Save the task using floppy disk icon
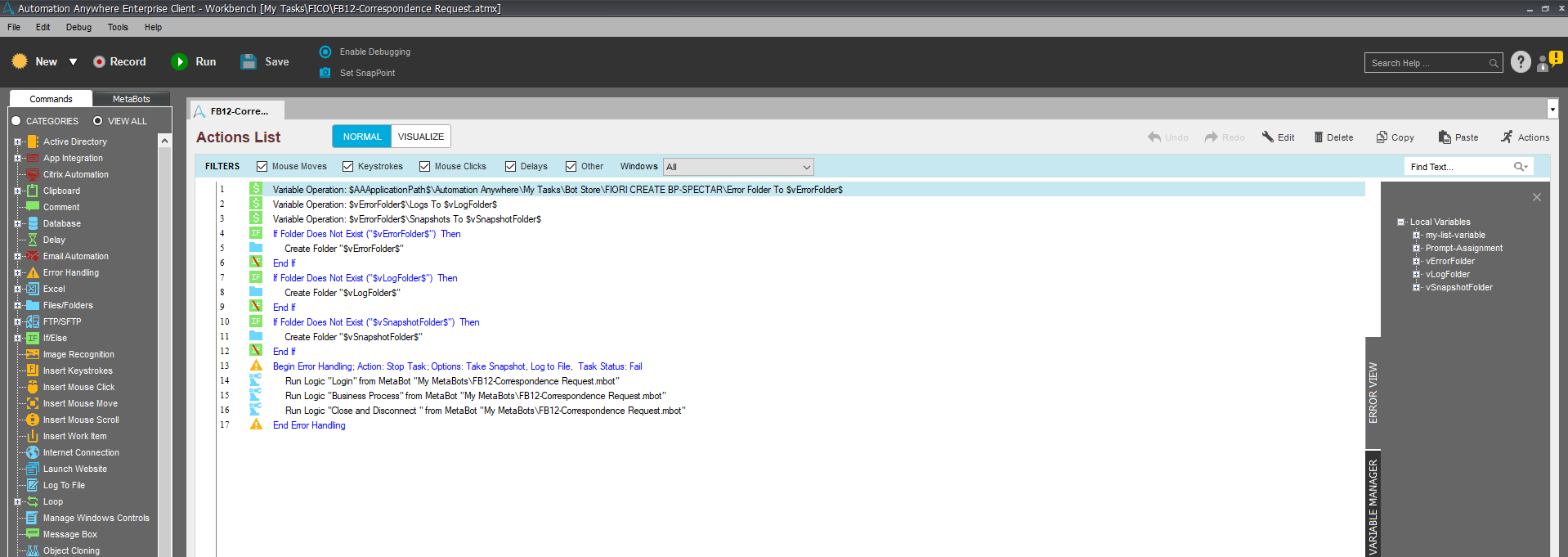The width and height of the screenshot is (1568, 557). click(x=249, y=62)
